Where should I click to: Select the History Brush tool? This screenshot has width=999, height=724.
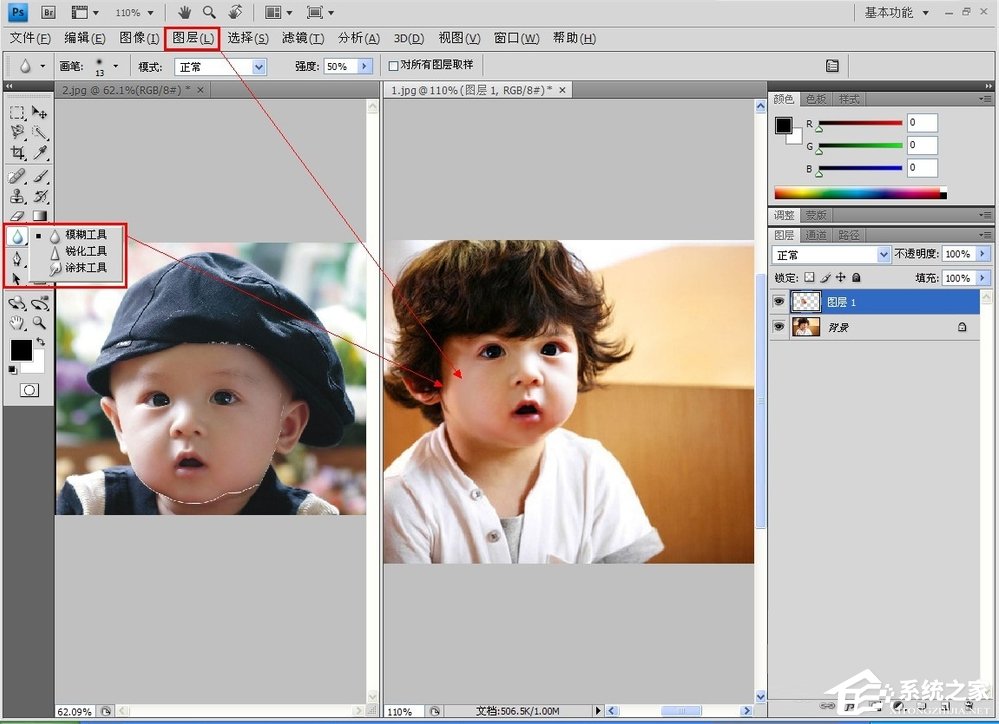[40, 196]
